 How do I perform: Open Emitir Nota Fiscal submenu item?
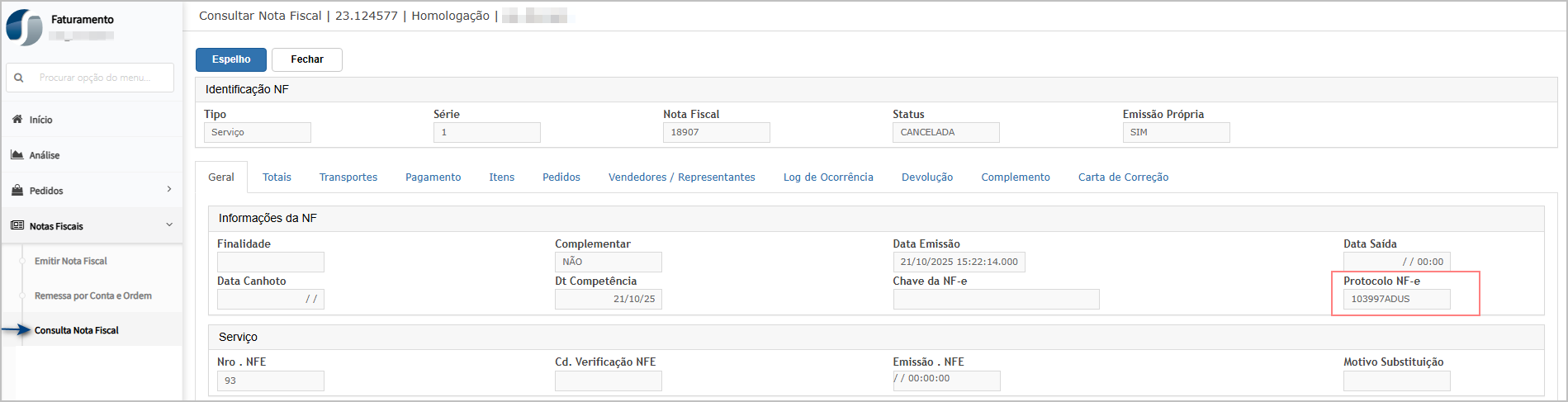tap(71, 261)
